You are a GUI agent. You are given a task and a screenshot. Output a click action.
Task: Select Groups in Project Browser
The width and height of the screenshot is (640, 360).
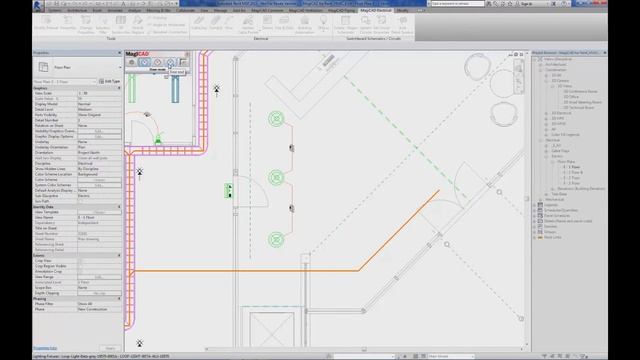pos(550,232)
